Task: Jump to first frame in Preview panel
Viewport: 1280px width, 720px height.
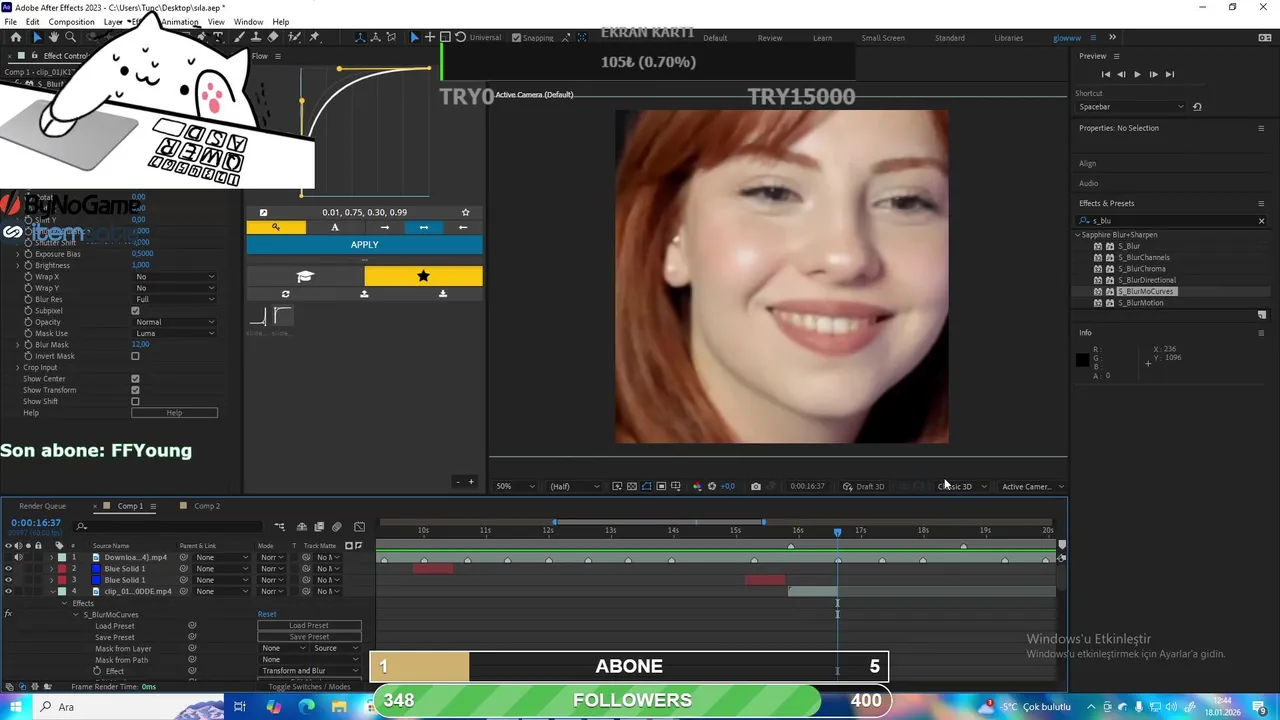Action: click(x=1105, y=74)
